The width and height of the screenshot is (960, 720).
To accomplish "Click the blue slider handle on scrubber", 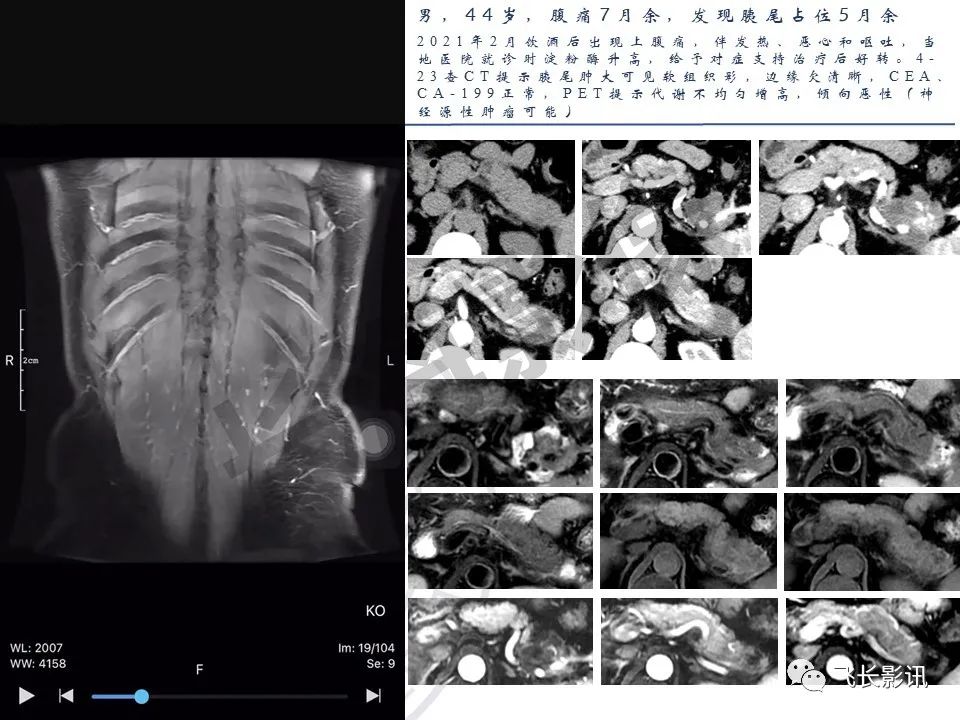I will click(x=141, y=696).
